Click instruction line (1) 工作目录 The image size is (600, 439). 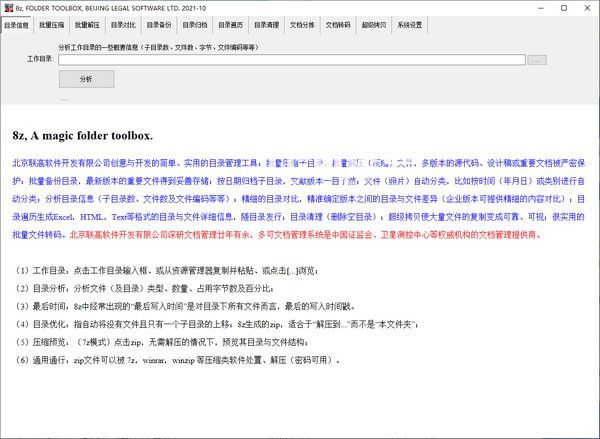tap(166, 271)
